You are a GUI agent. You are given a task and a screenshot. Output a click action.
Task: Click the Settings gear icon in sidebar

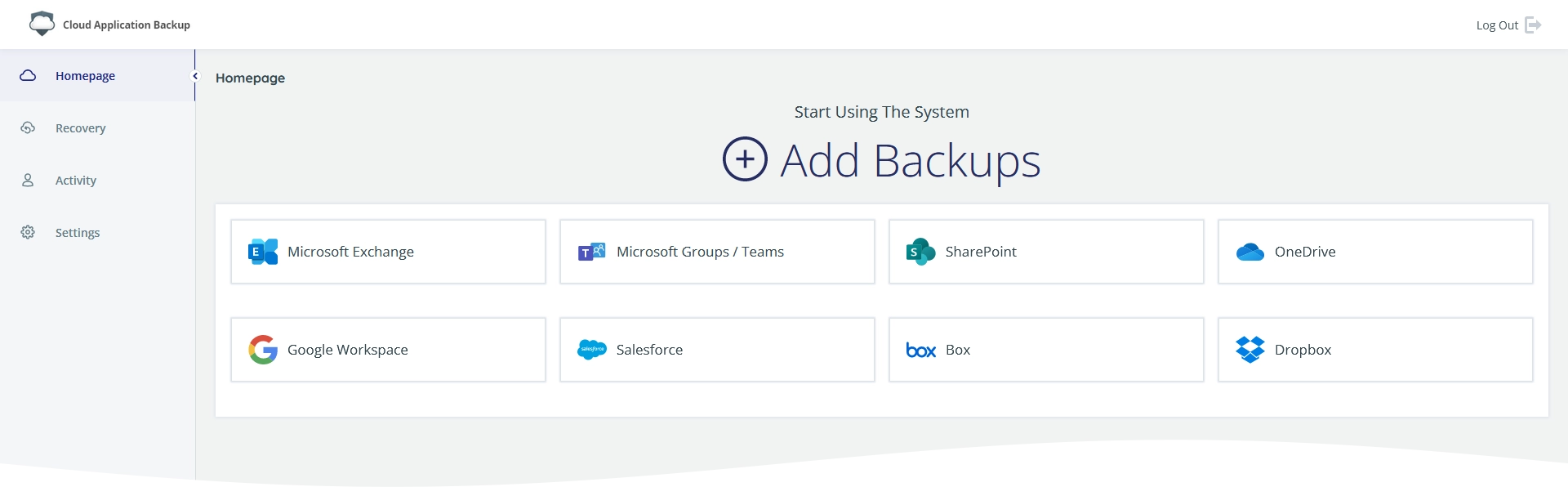(x=28, y=233)
